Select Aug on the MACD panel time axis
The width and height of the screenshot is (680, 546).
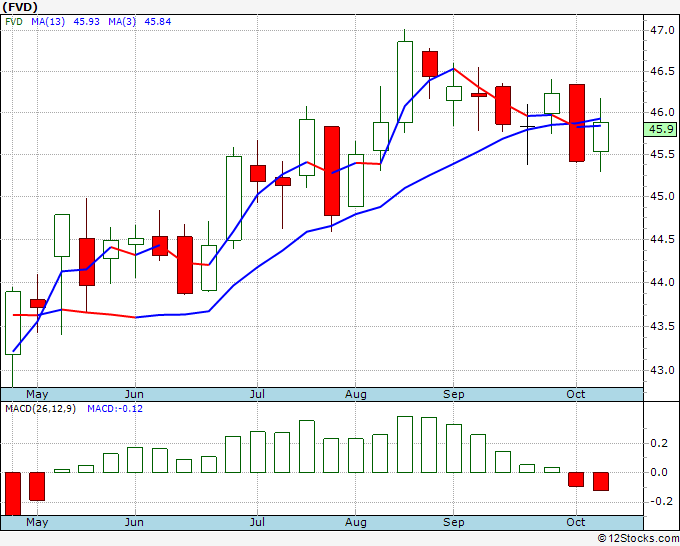pos(356,522)
